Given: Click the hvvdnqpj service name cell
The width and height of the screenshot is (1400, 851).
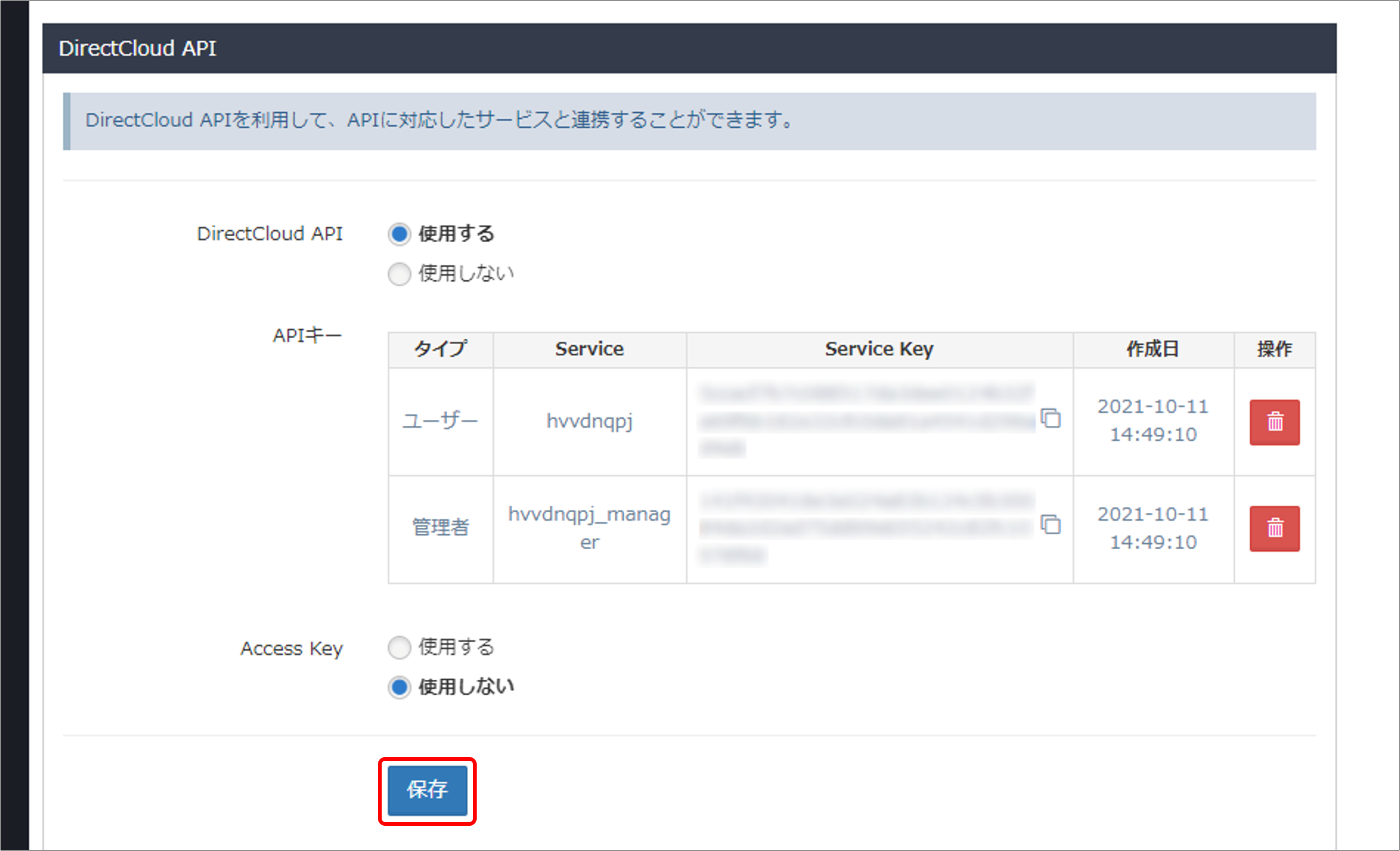Looking at the screenshot, I should point(590,421).
